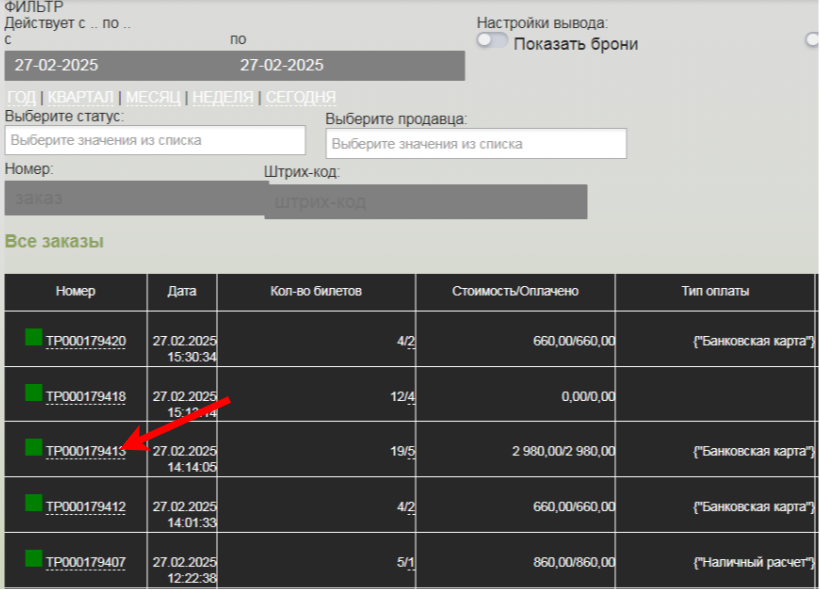Open order link TP000179413
This screenshot has height=590, width=820.
coord(86,452)
